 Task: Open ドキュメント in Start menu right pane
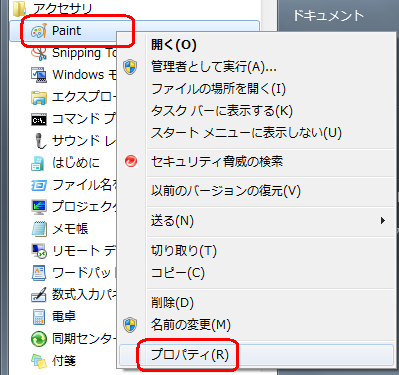click(x=328, y=16)
